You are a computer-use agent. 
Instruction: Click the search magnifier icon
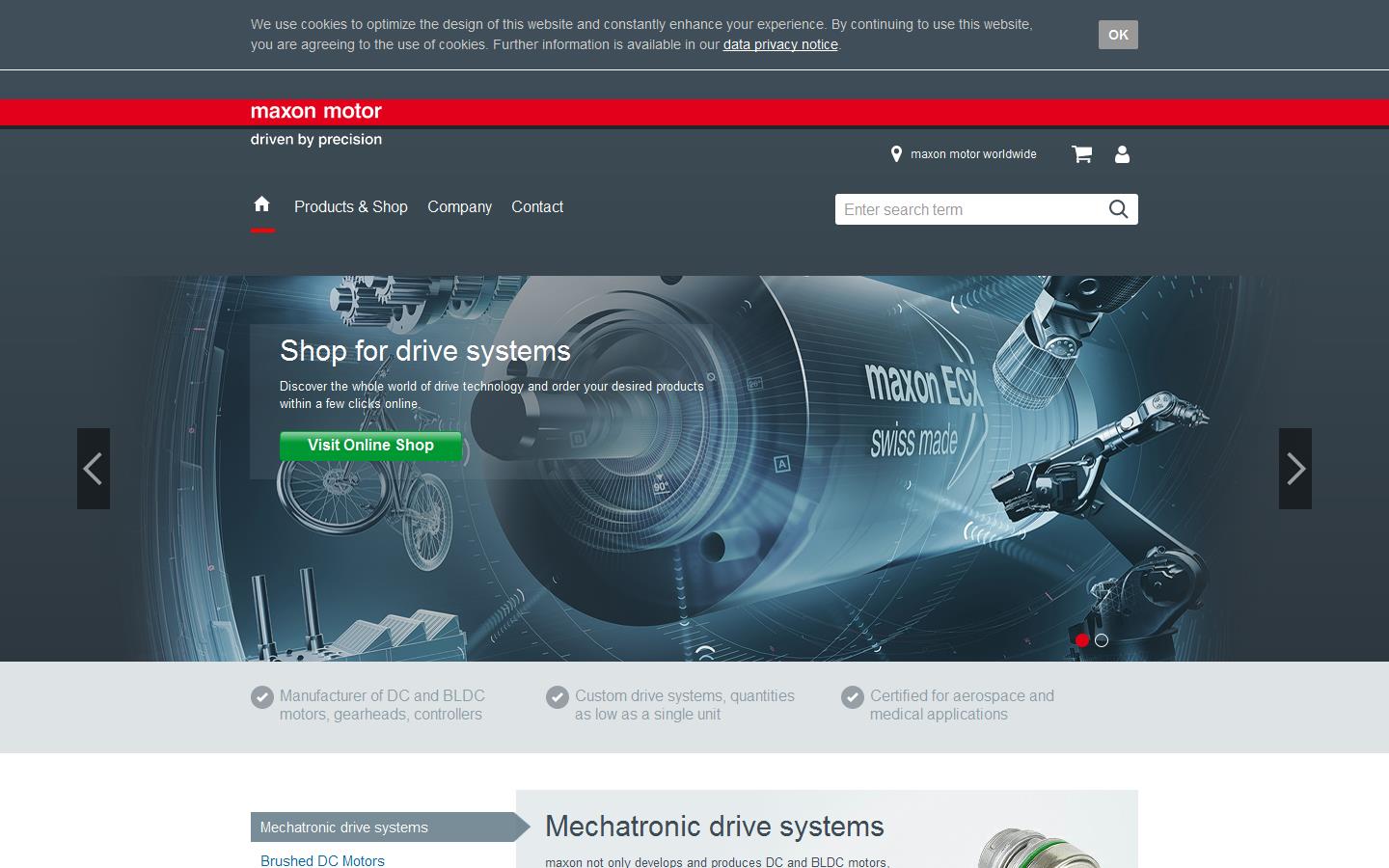point(1118,208)
